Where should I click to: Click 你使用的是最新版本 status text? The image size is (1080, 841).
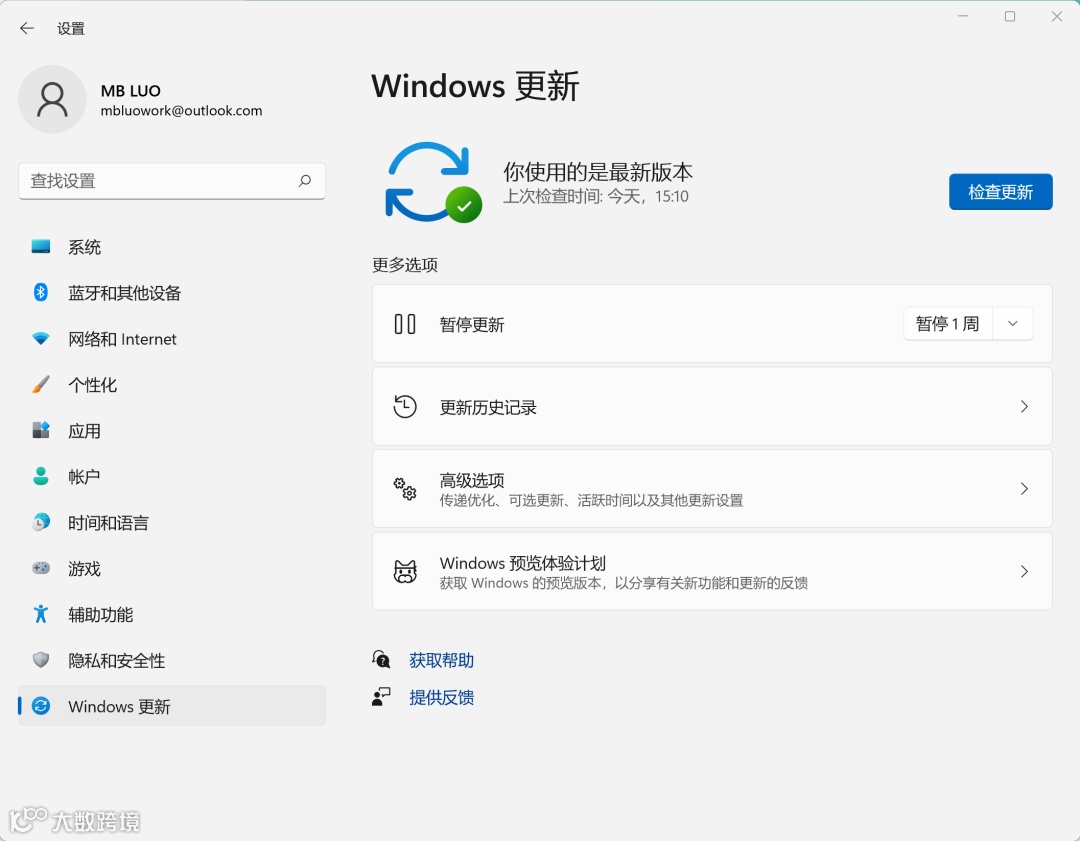click(x=598, y=172)
